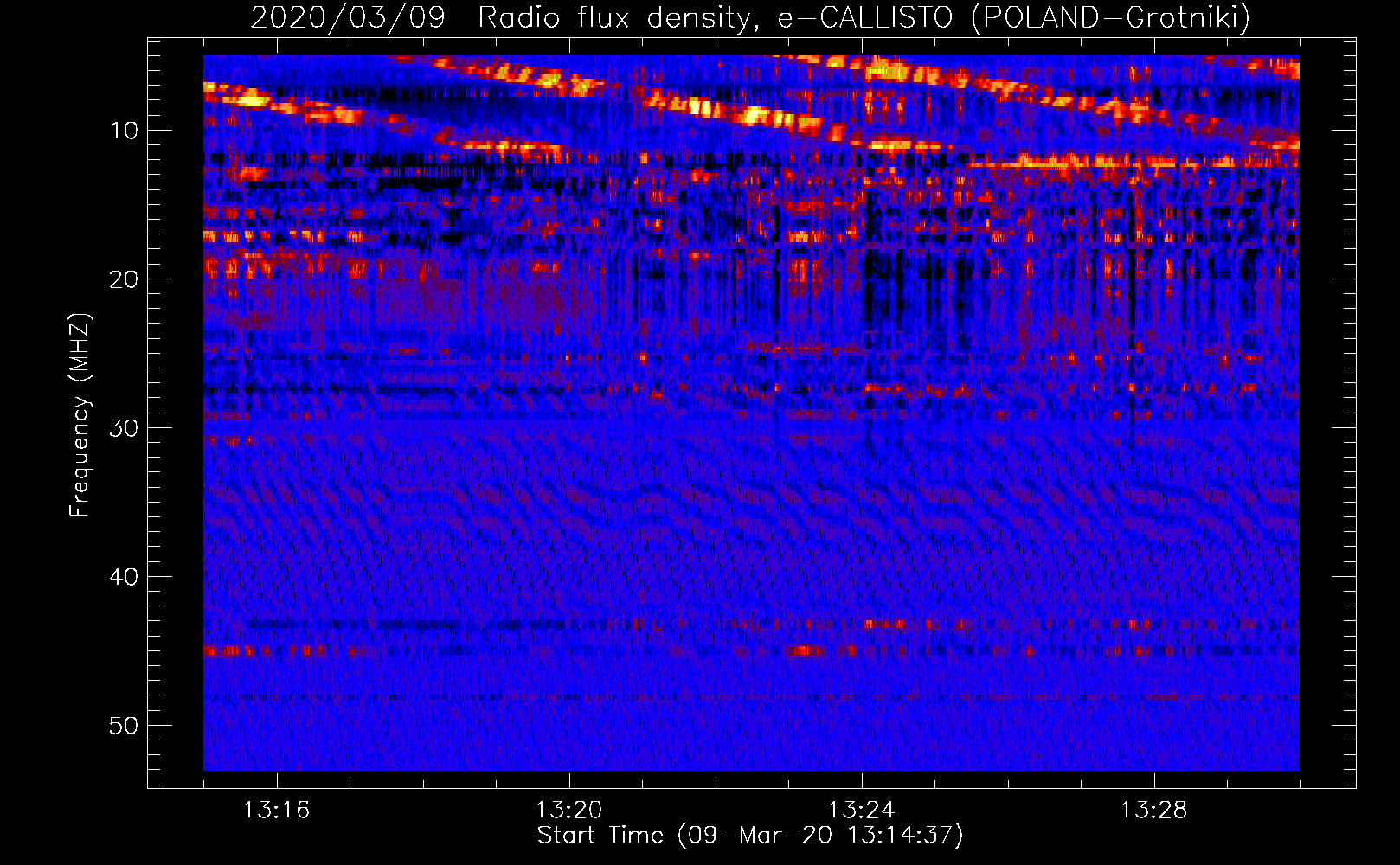Select the 13:16 time tick label
The width and height of the screenshot is (1400, 865).
point(276,810)
